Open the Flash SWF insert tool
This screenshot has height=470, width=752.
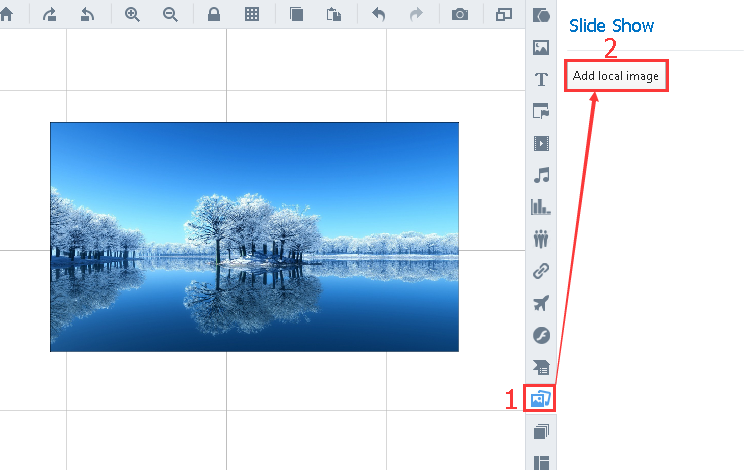(x=541, y=335)
